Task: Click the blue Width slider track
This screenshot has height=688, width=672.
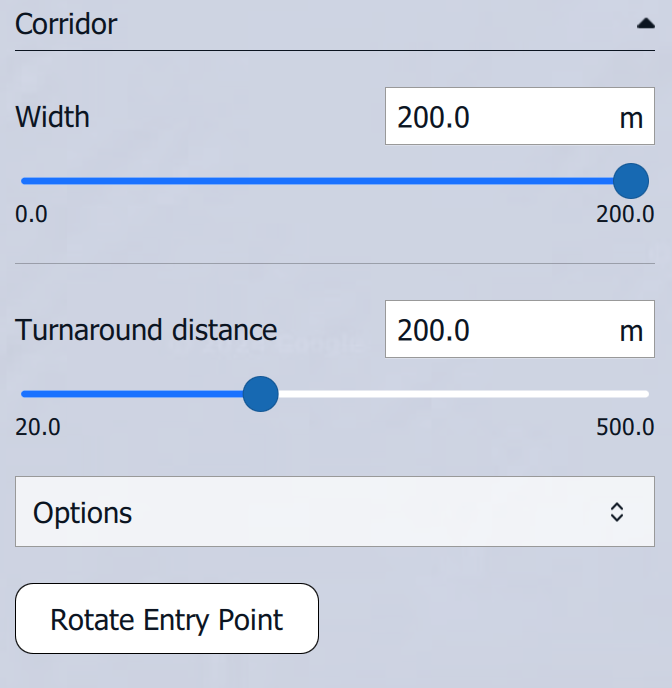Action: (320, 181)
